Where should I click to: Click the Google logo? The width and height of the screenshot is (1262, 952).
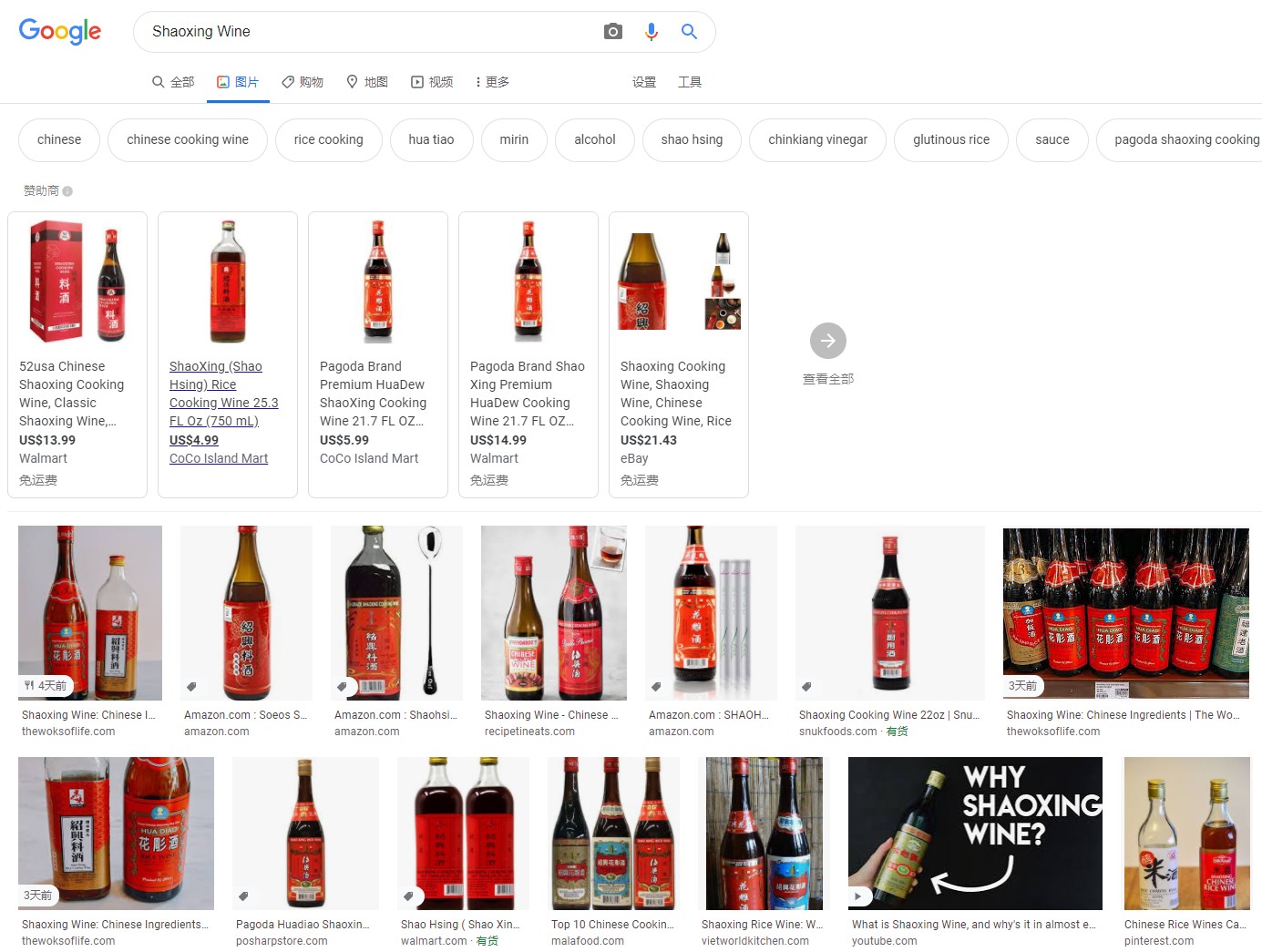pos(60,32)
